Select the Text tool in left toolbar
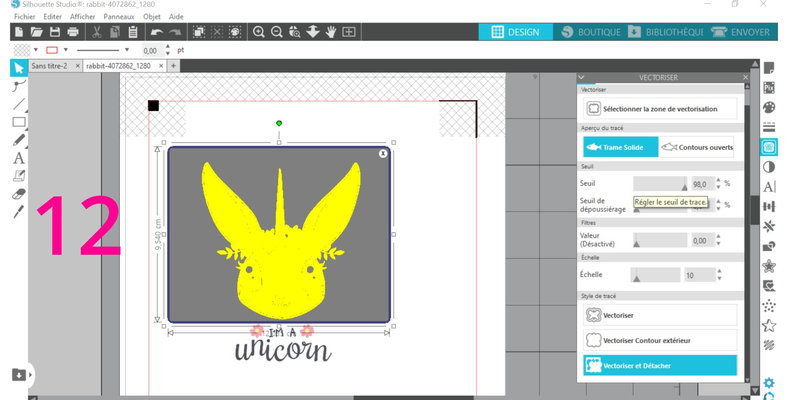The image size is (800, 400). (19, 158)
